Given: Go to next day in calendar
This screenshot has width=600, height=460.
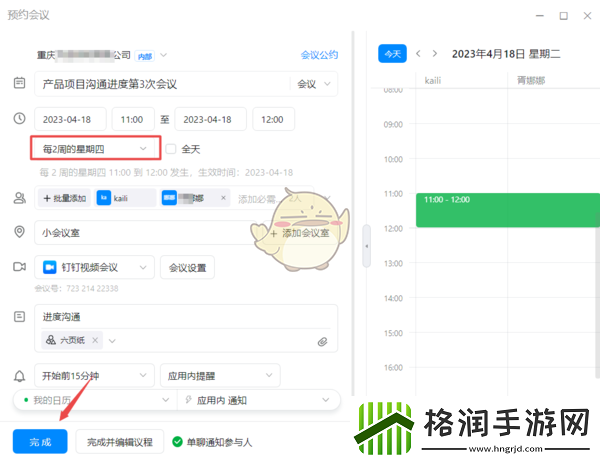Looking at the screenshot, I should tap(435, 53).
